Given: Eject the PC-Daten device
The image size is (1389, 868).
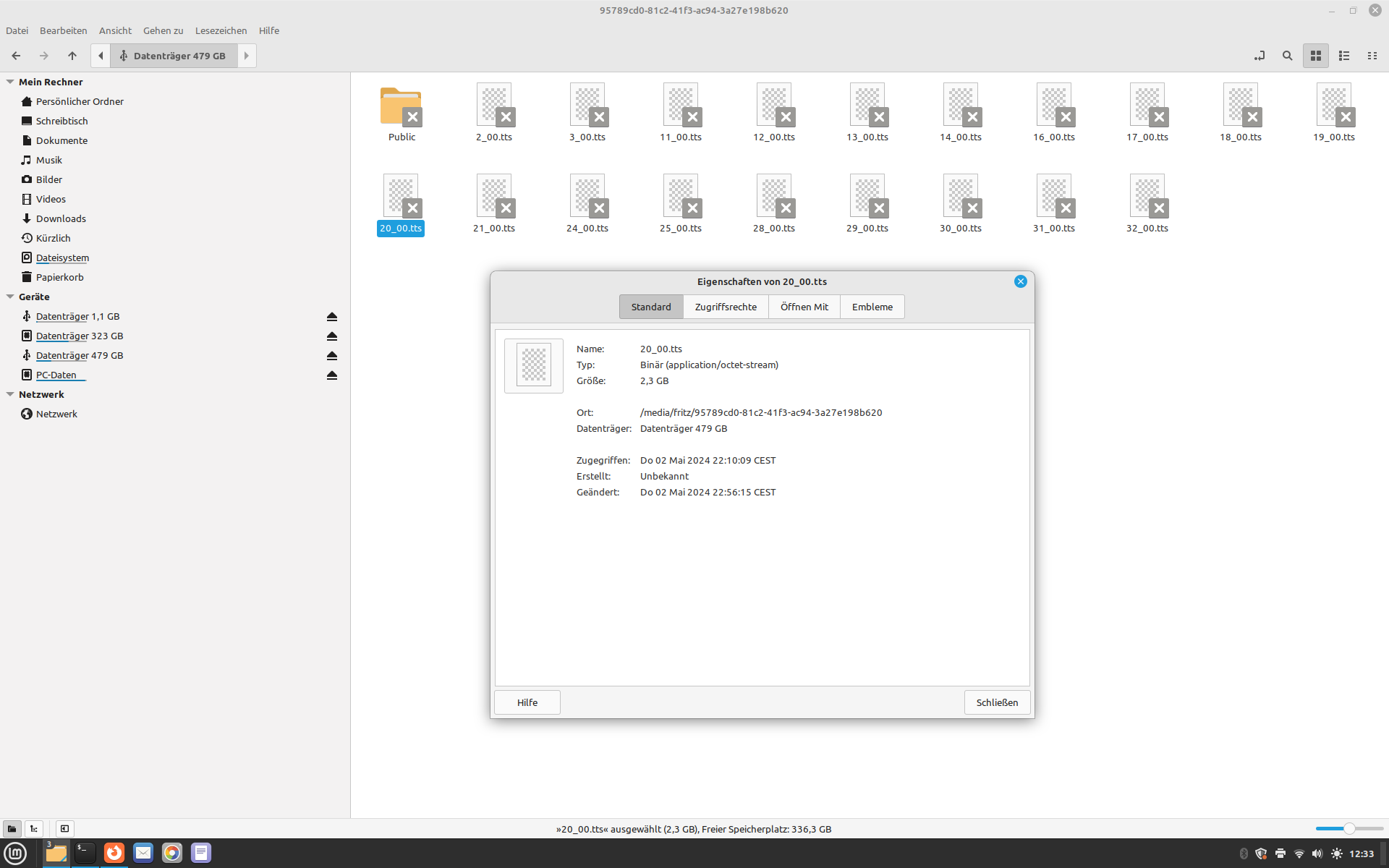Looking at the screenshot, I should 332,375.
